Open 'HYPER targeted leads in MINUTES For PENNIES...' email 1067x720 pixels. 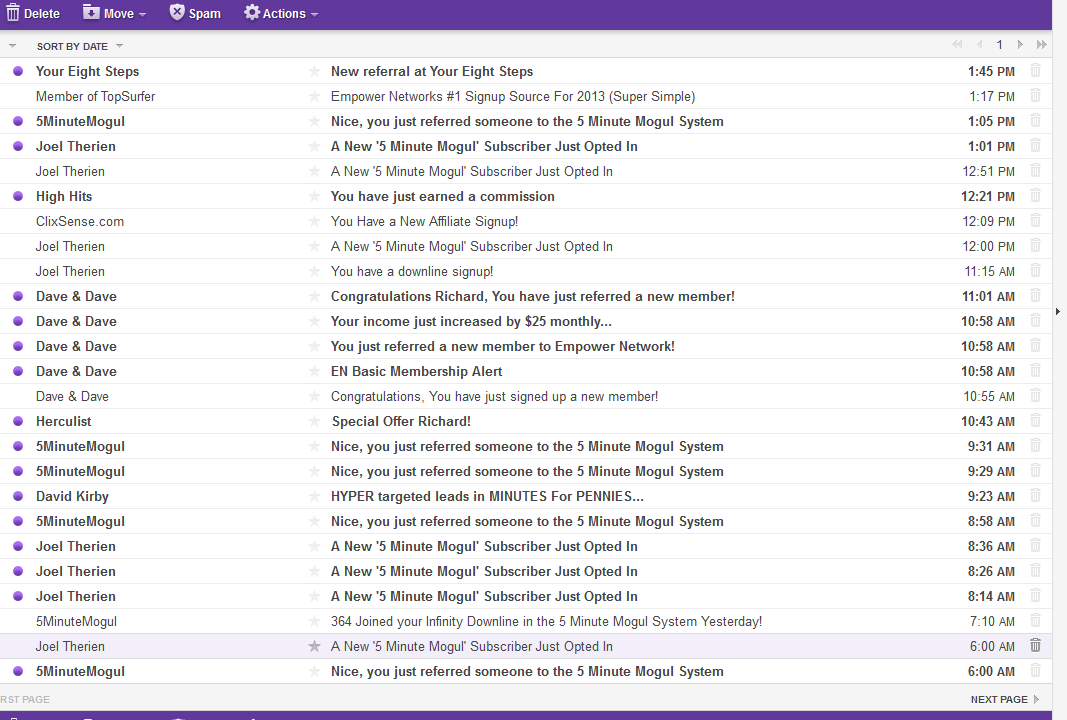point(487,496)
